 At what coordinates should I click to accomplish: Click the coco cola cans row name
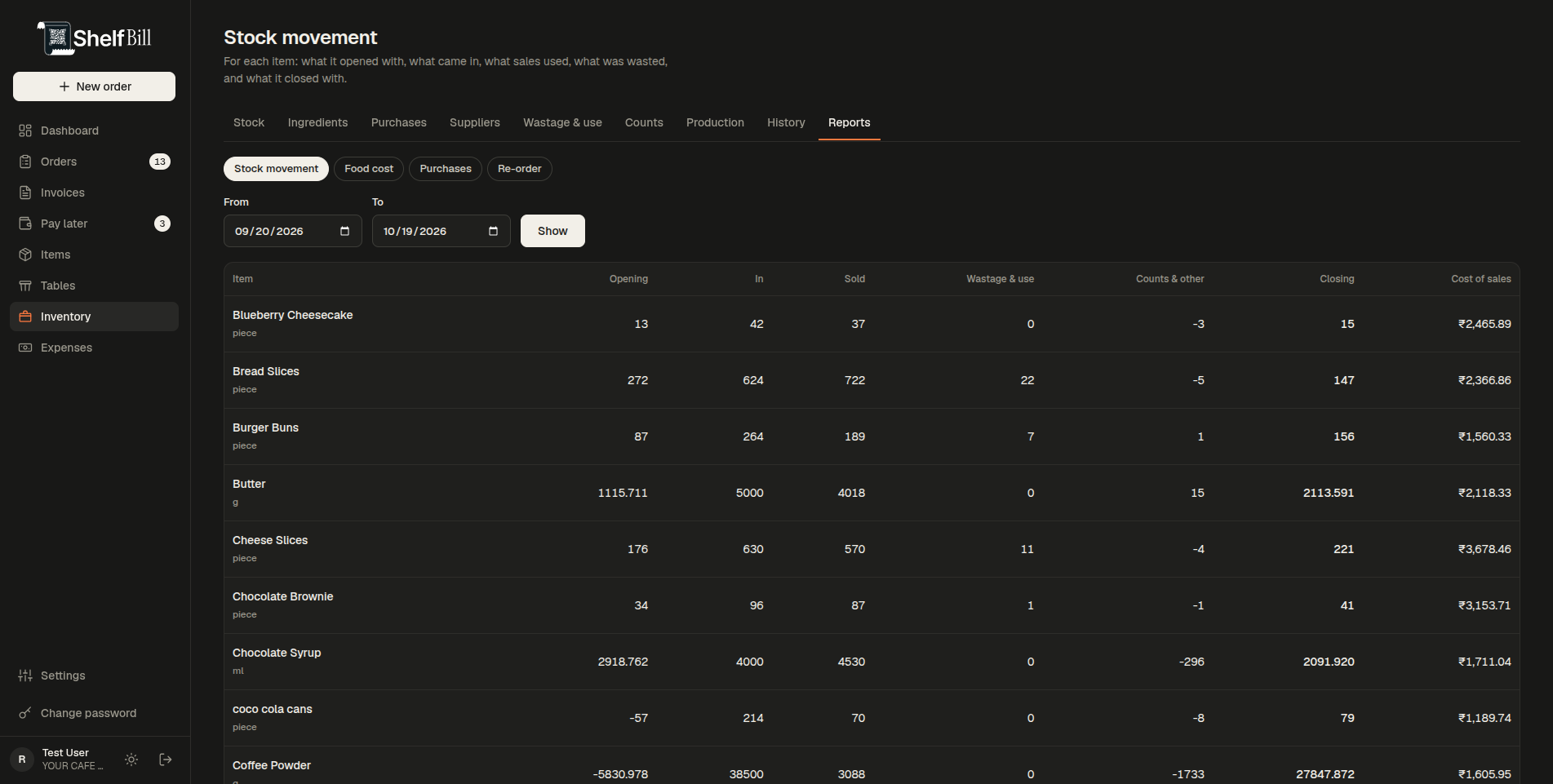coord(273,709)
